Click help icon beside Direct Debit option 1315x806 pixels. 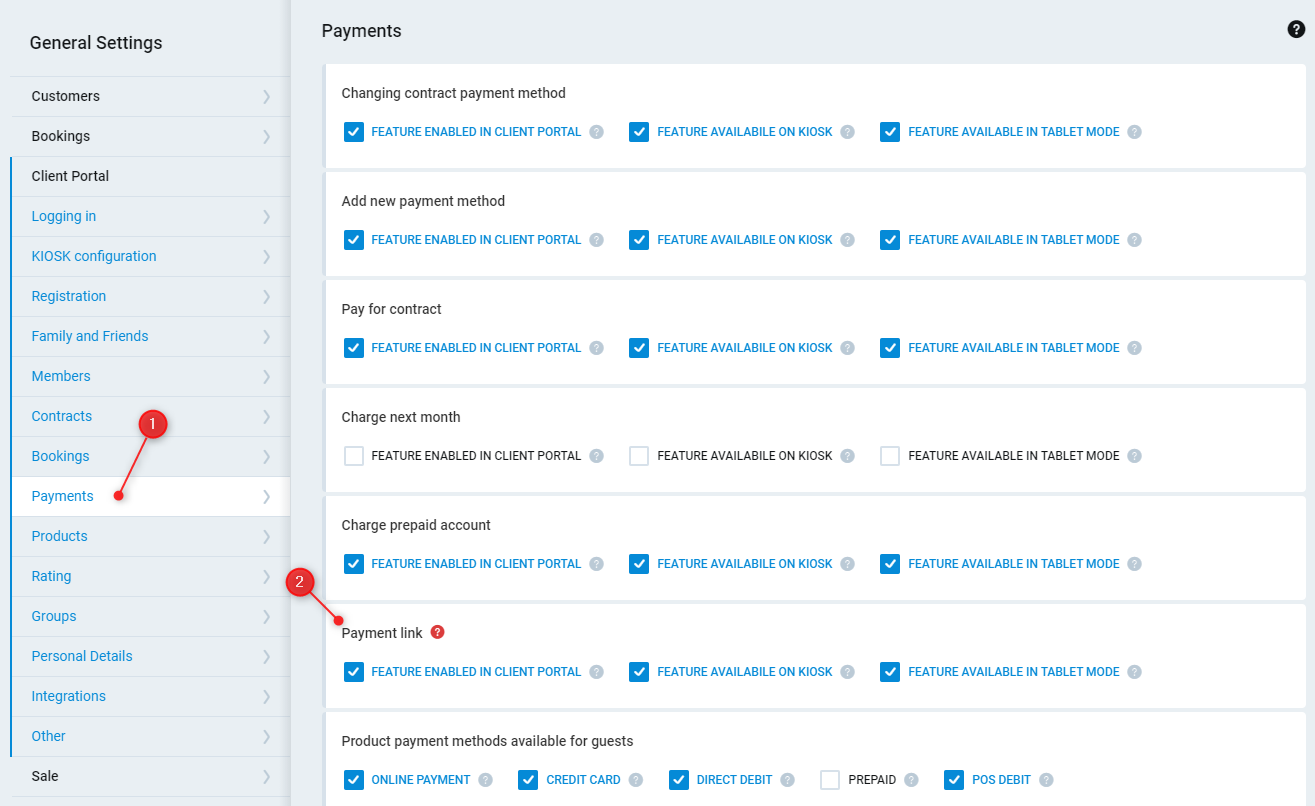788,780
